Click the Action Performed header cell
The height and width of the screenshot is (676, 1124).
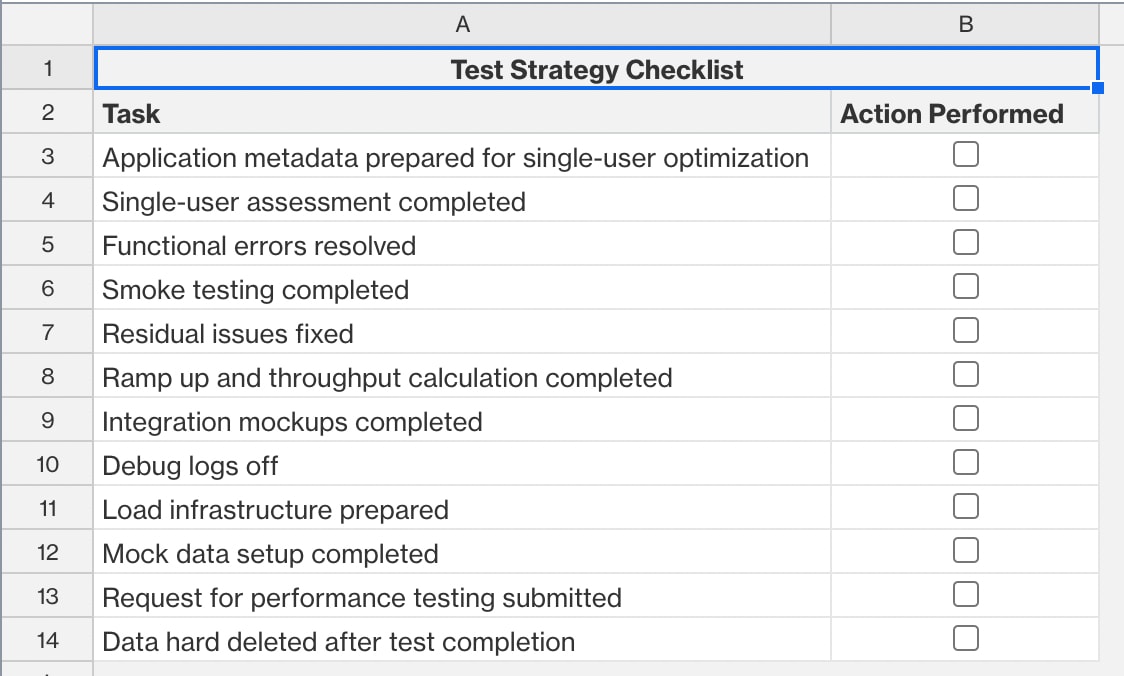tap(952, 113)
